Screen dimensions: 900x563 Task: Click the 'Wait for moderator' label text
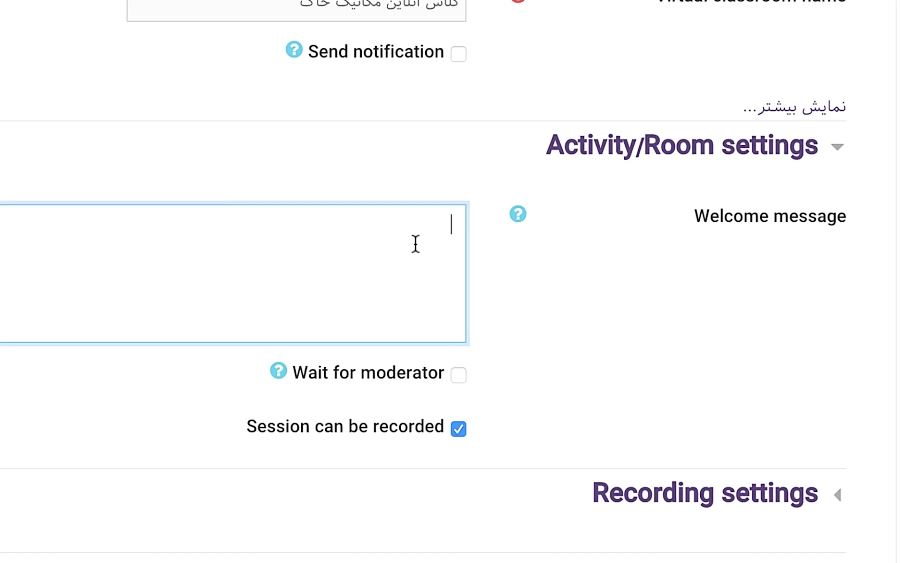click(x=368, y=373)
